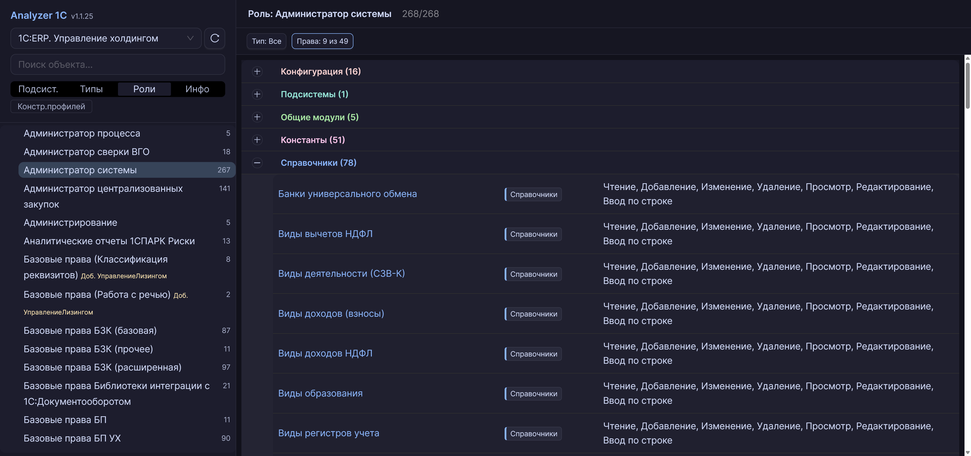
Task: Select role Аналитические отчеты 1СПАРК Риски
Action: click(109, 241)
